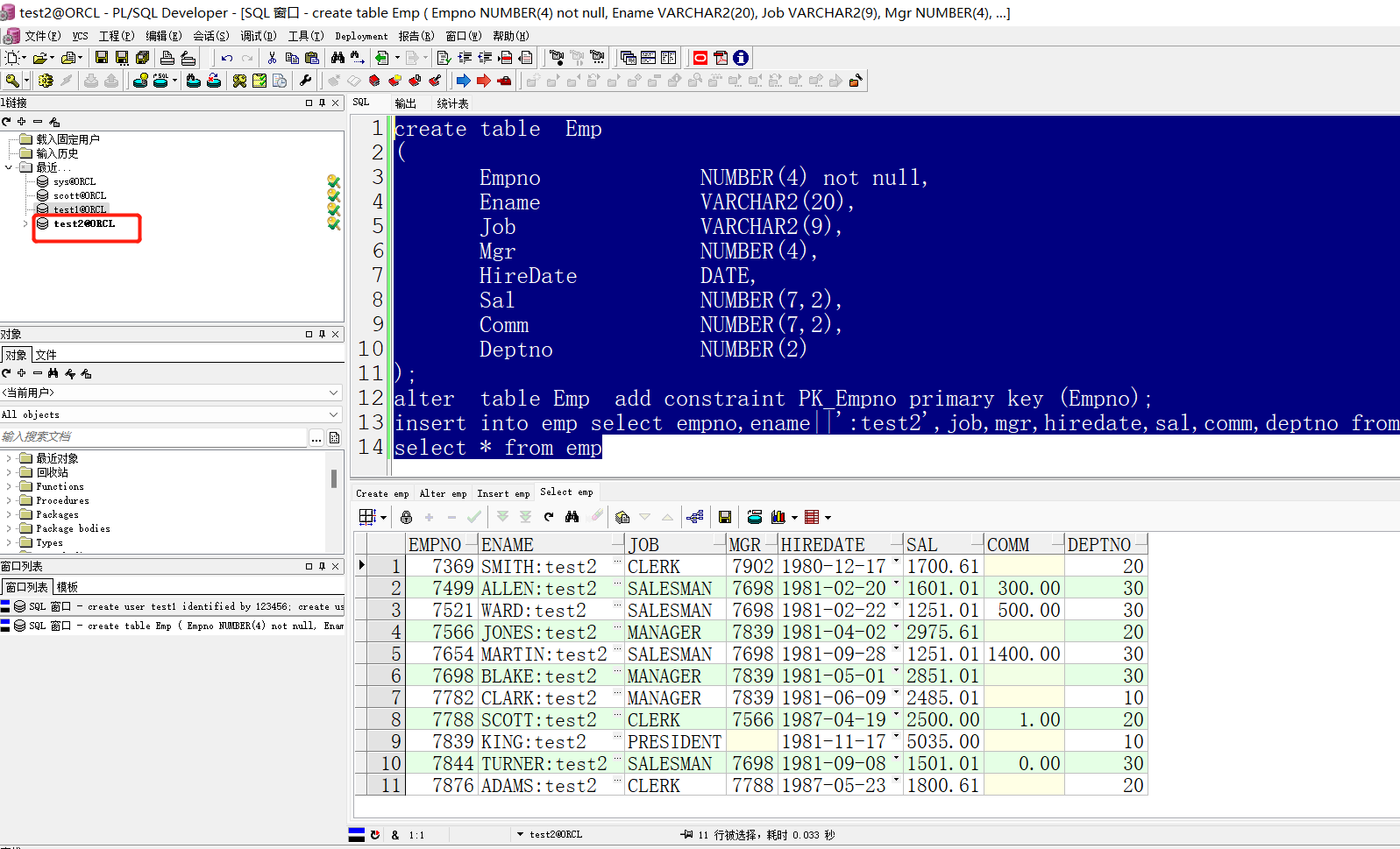Screen dimensions: 1400x849
Task: Click the ... button beside search field
Action: 316,437
